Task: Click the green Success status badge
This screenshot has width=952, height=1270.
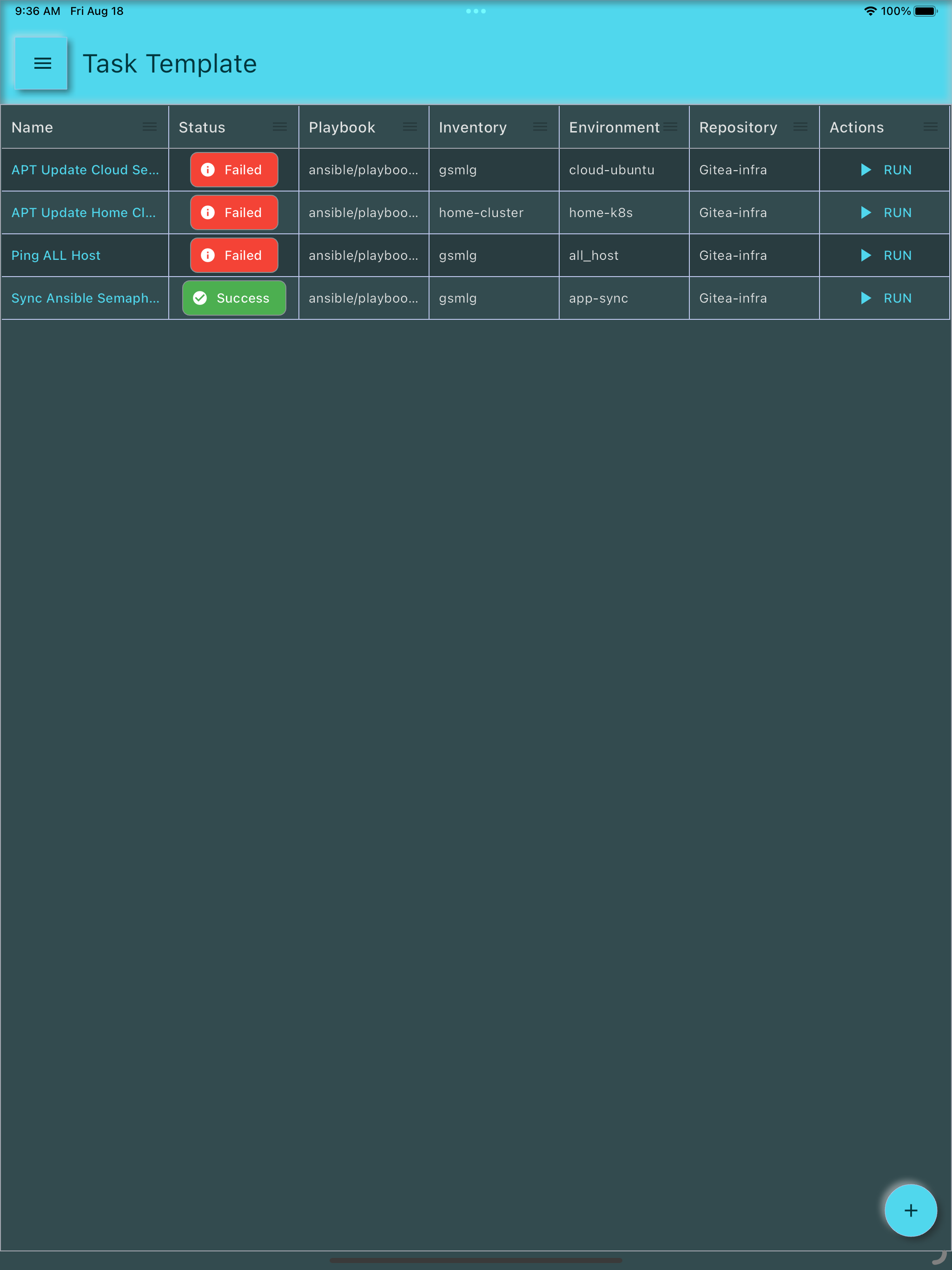Action: click(x=234, y=298)
